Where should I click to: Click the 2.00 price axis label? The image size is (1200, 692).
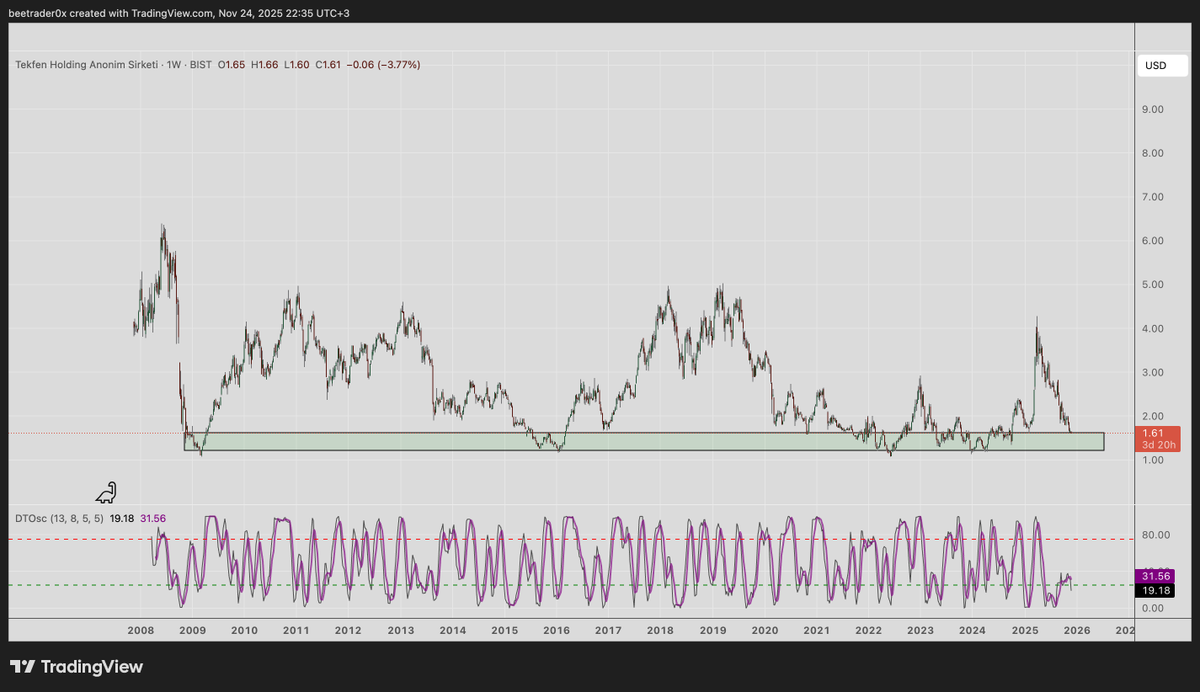[1155, 416]
